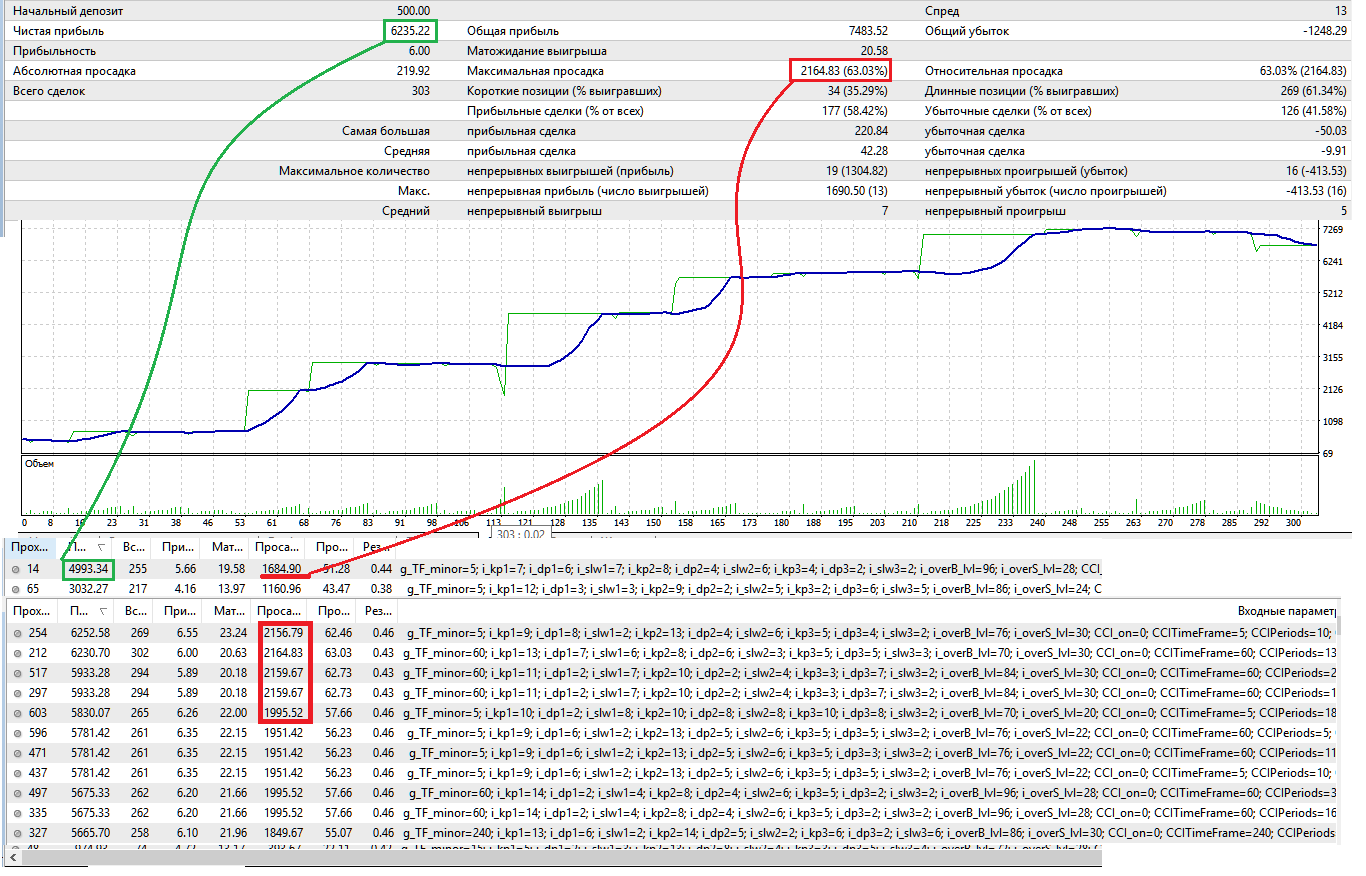
Task: Click gross loss value -1248.29
Action: pyautogui.click(x=1323, y=31)
